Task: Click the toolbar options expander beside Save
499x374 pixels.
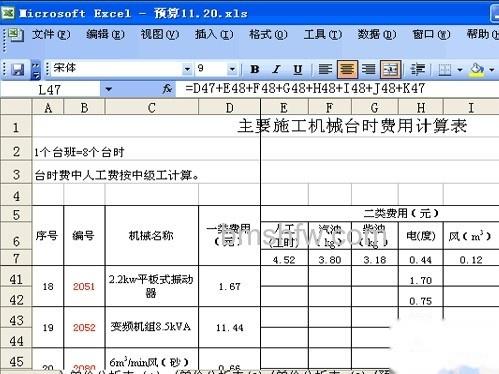Action: pyautogui.click(x=35, y=70)
